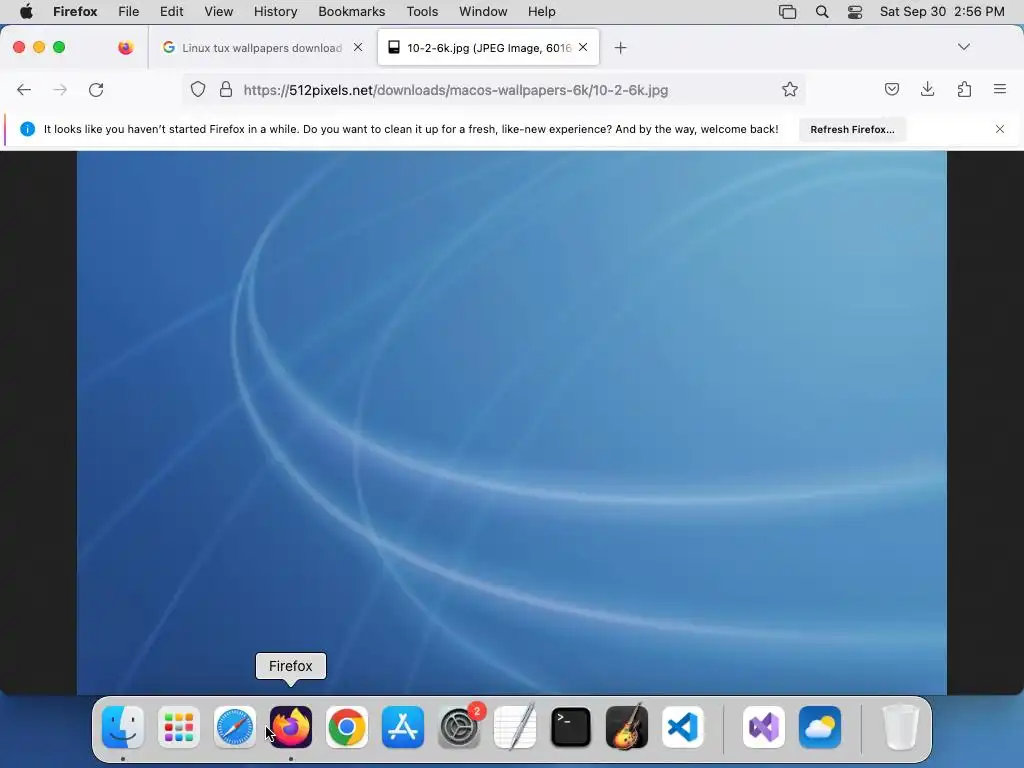
Task: Expand the list all tabs chevron
Action: [x=964, y=47]
